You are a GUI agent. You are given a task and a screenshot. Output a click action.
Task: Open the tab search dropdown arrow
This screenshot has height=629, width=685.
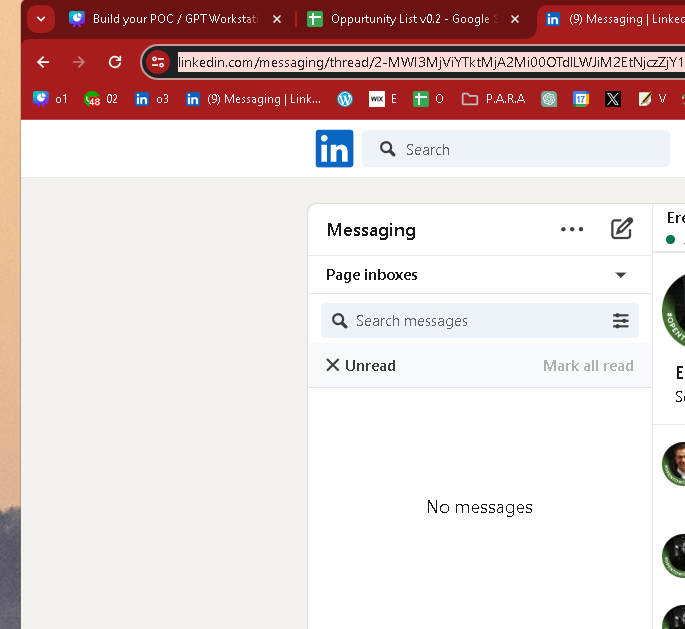[41, 19]
